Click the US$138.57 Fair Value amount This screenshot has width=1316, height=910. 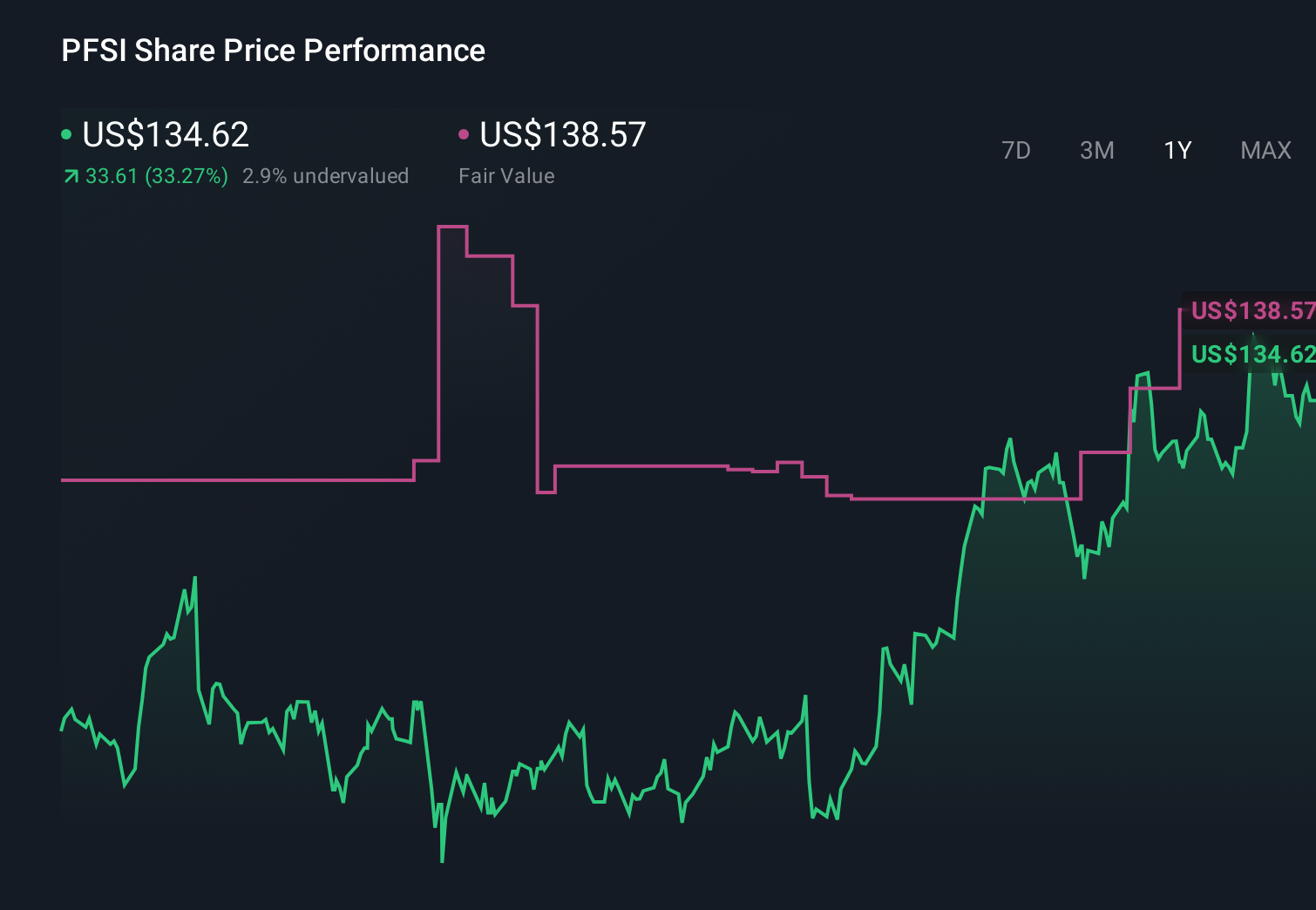(x=562, y=134)
